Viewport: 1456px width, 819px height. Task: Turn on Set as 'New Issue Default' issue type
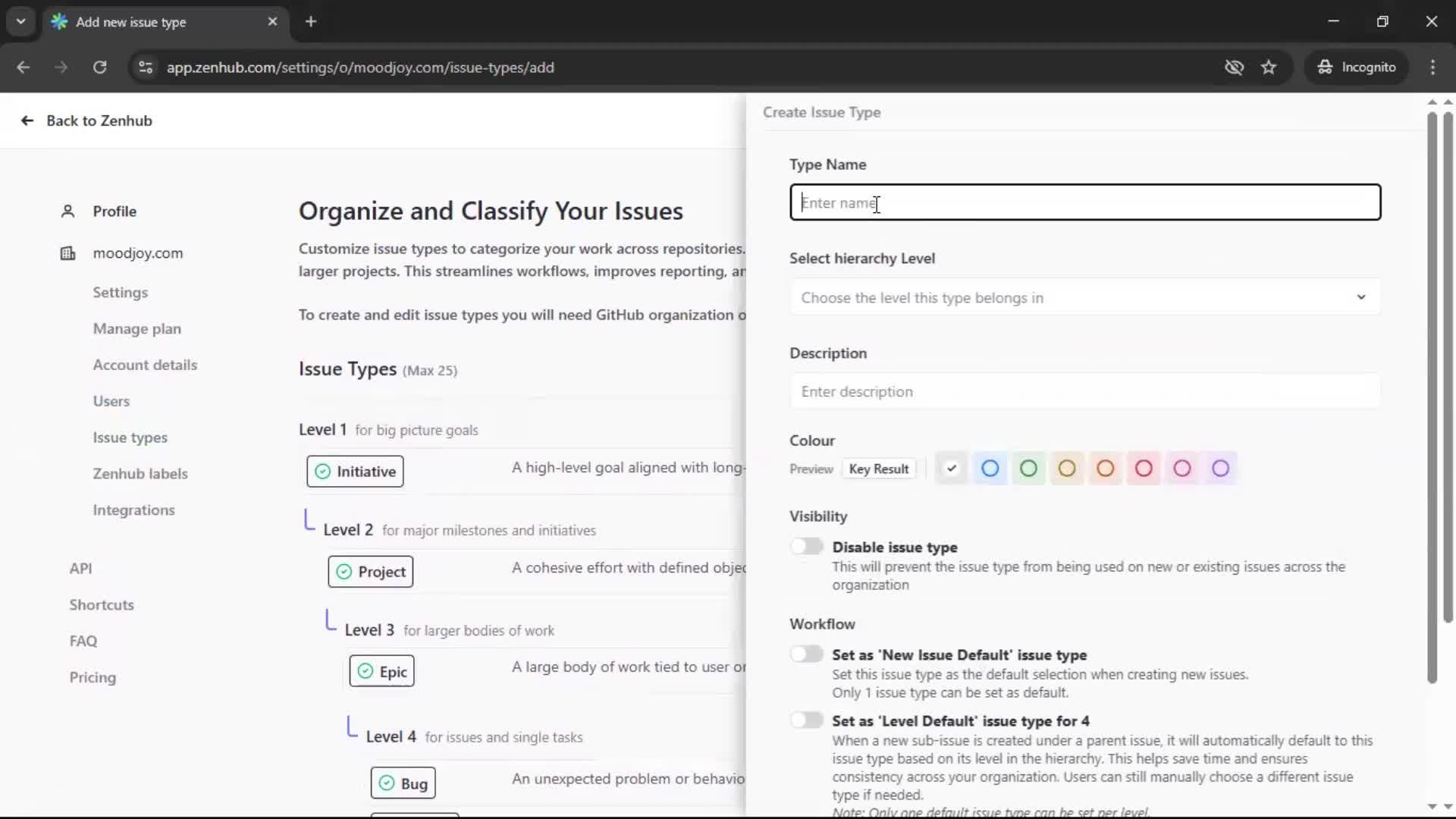coord(807,654)
